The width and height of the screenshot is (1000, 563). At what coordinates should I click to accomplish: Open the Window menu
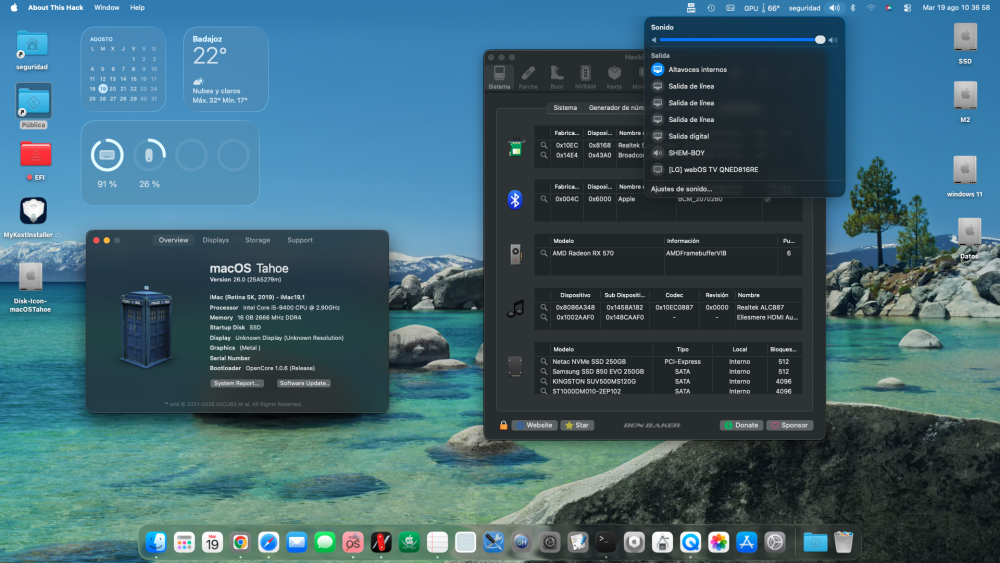tap(107, 8)
